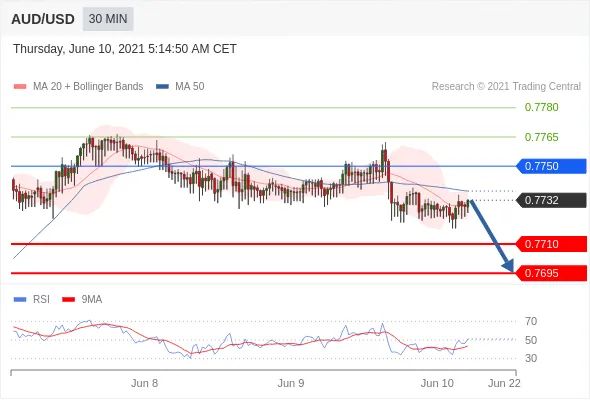
Task: Click the green 0.7780 resistance label
Action: 541,107
